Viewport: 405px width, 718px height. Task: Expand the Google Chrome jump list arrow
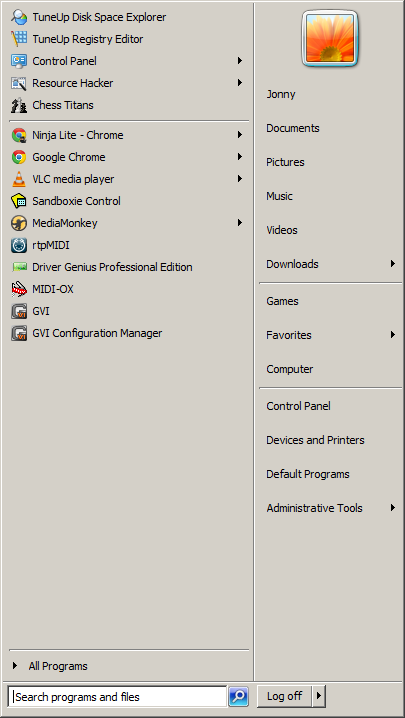point(239,157)
